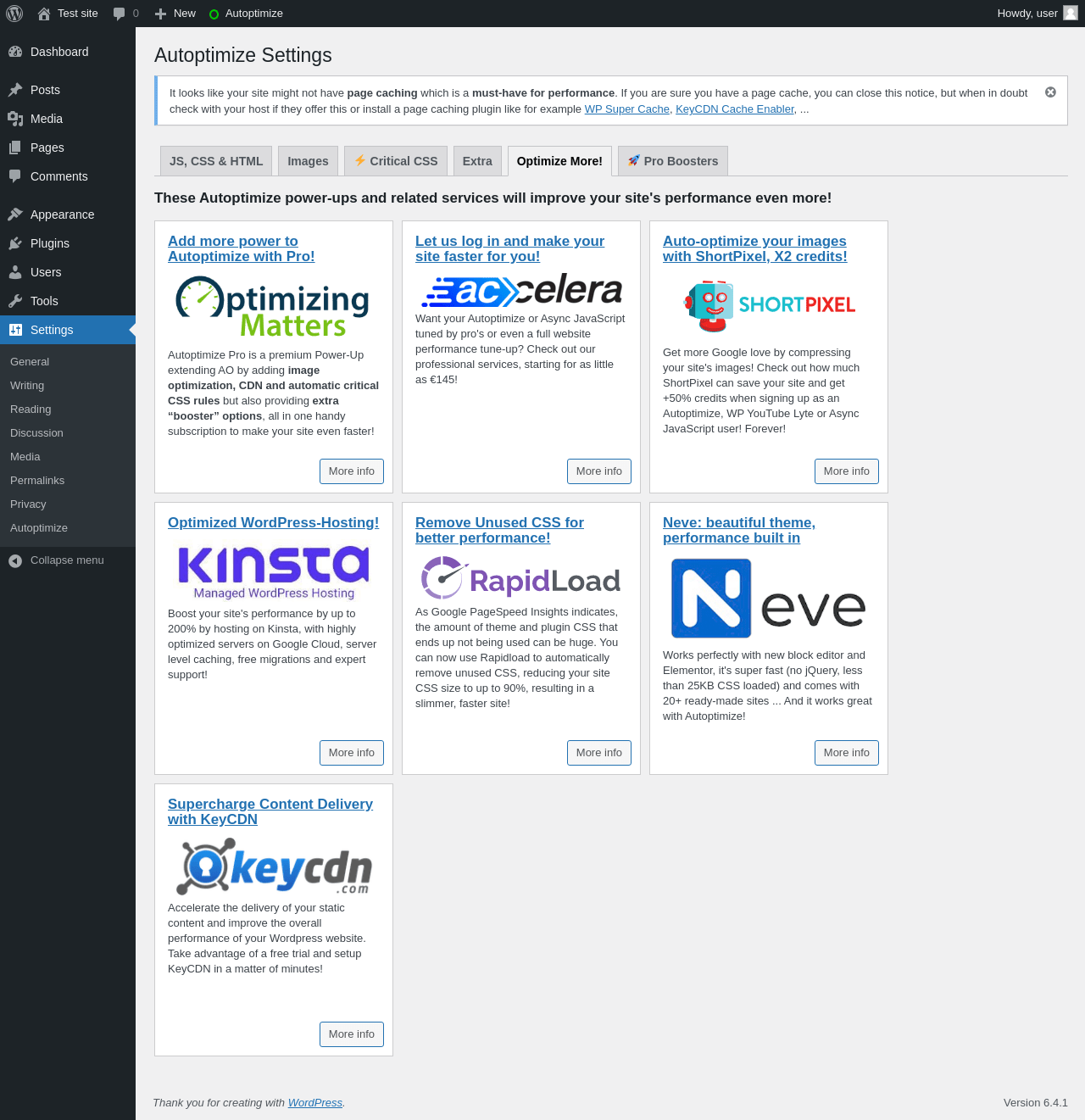Click More info for Autoptimize Pro

click(352, 471)
